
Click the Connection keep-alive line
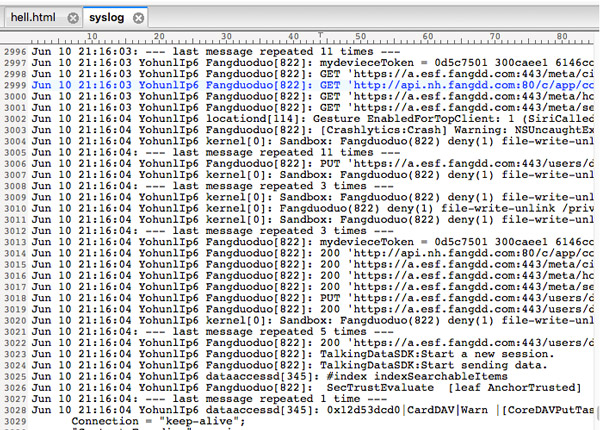point(158,421)
